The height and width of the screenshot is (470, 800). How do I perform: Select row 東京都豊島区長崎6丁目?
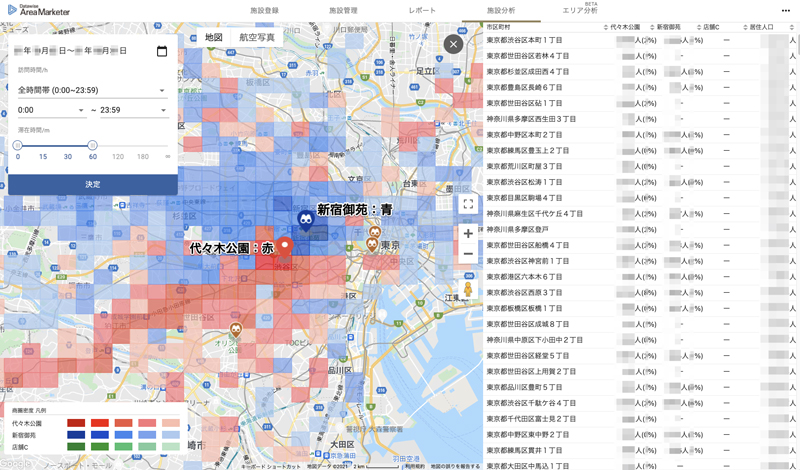(x=641, y=87)
